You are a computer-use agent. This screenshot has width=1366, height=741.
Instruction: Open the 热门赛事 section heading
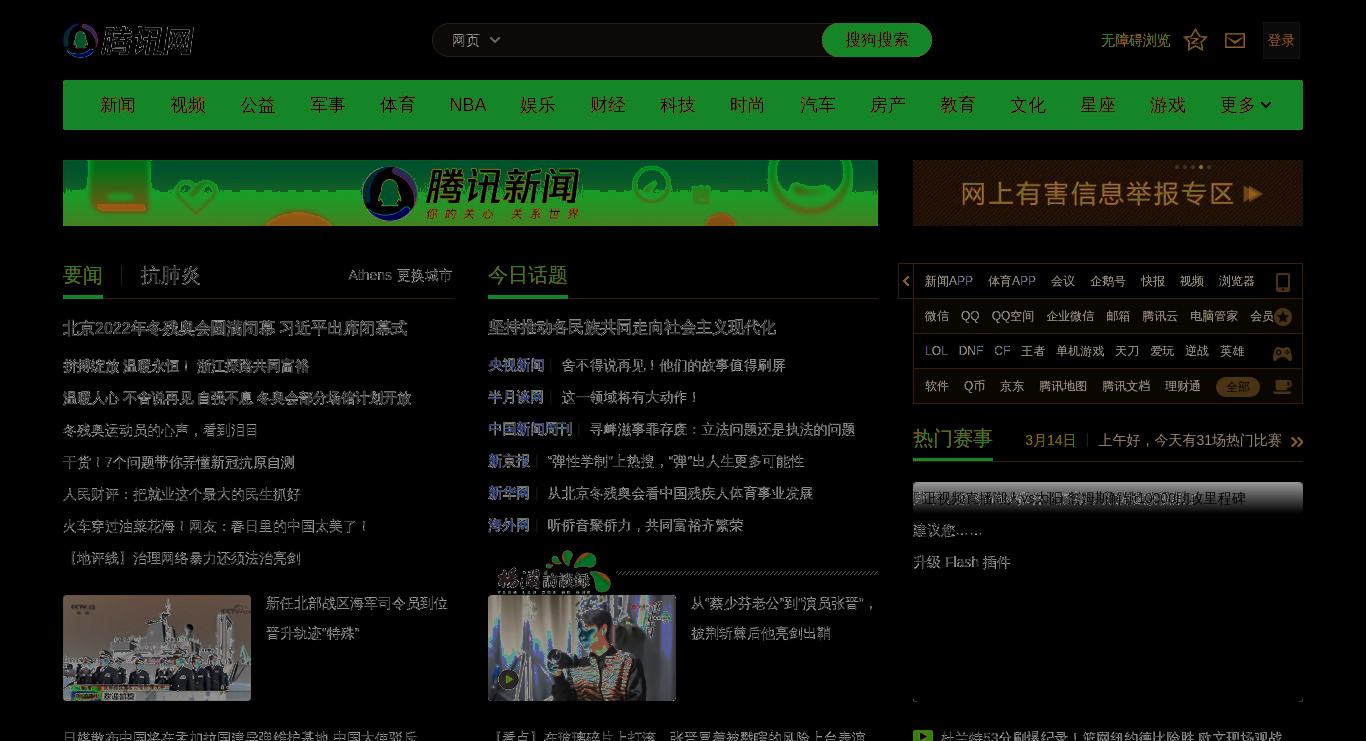953,439
